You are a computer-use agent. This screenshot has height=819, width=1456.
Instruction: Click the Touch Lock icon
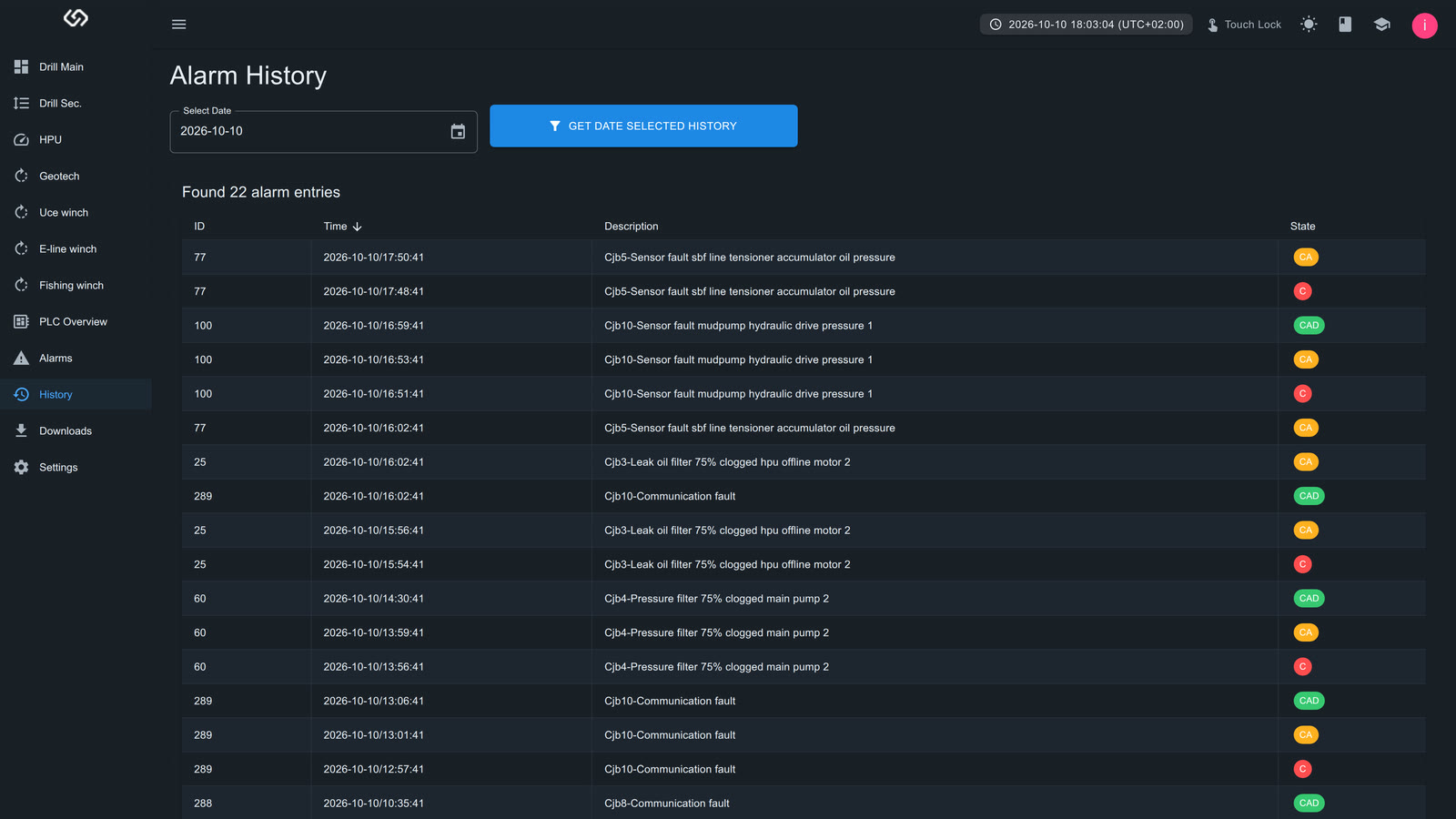pos(1212,25)
